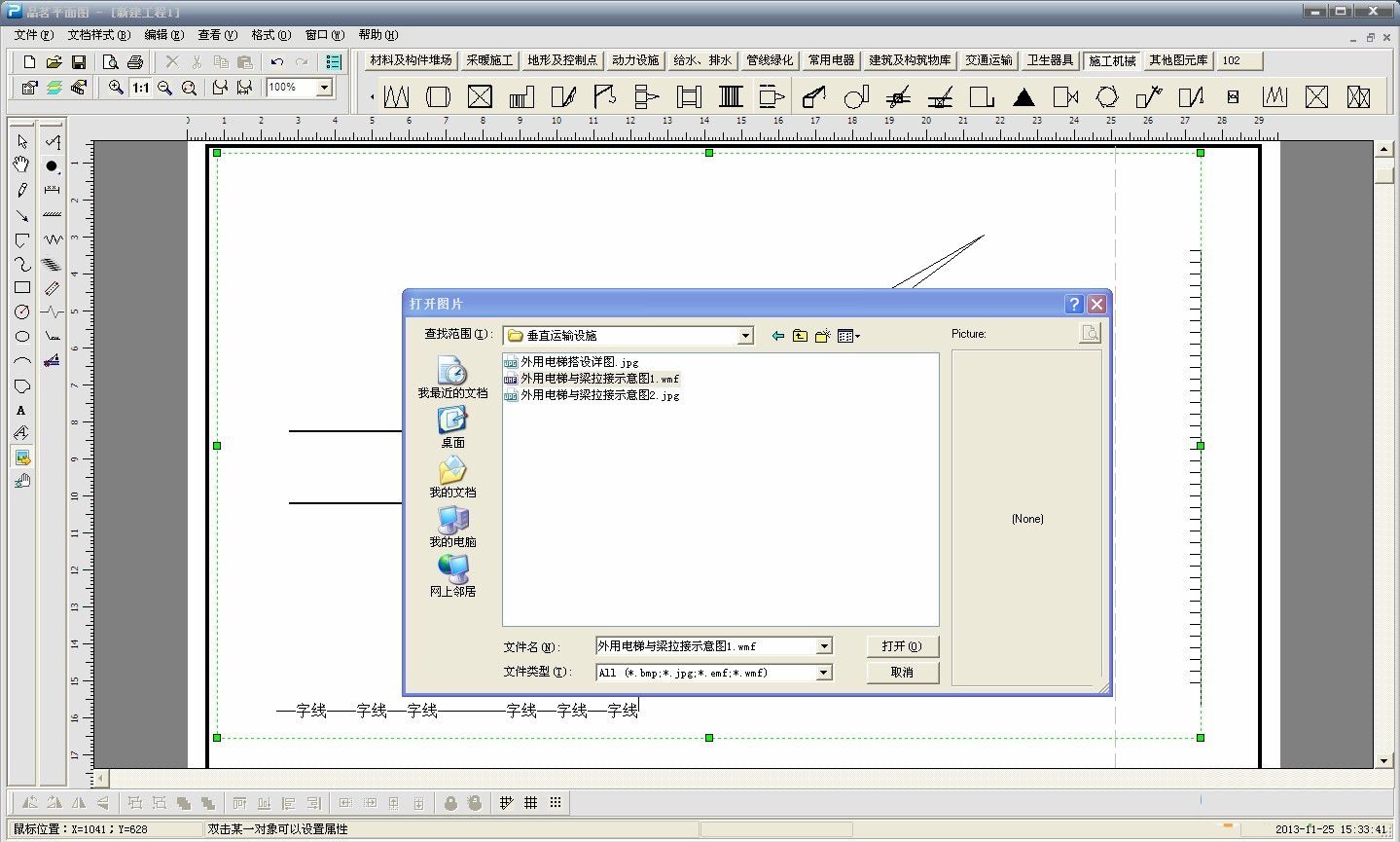Pick the solid black triangle symbol
The height and width of the screenshot is (842, 1400).
pos(1023,96)
